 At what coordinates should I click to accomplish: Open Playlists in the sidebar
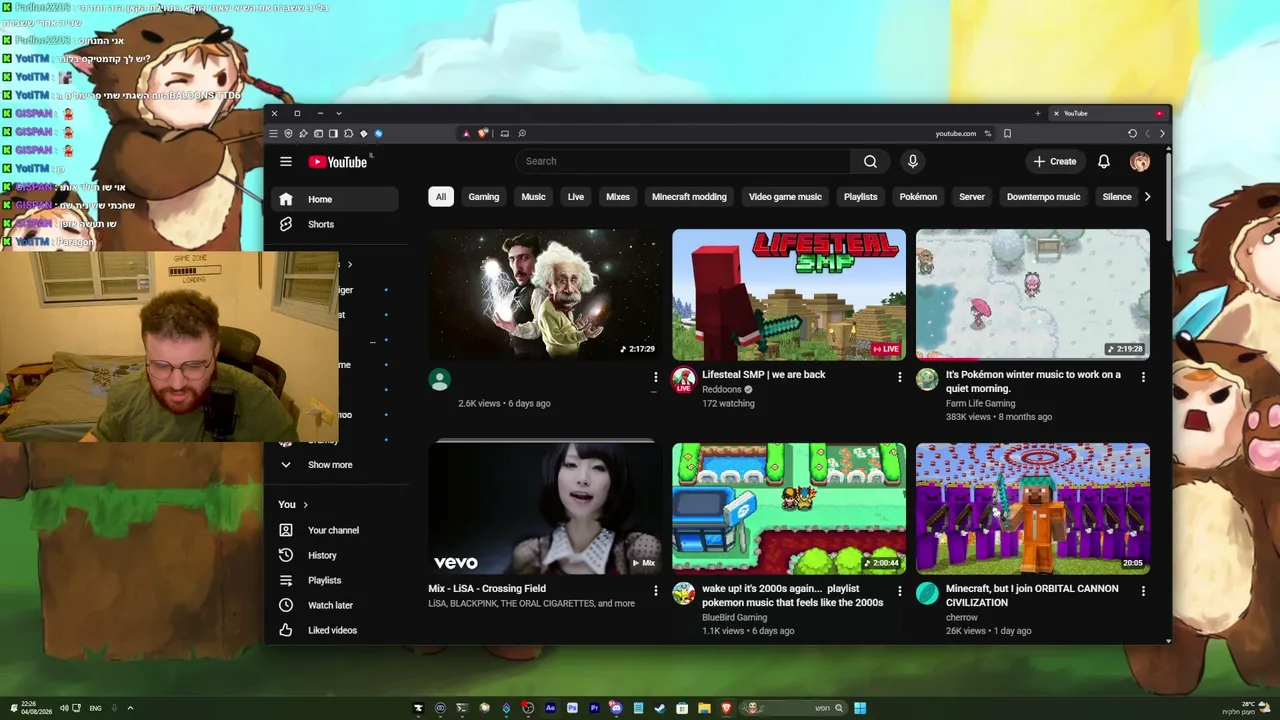pos(335,580)
